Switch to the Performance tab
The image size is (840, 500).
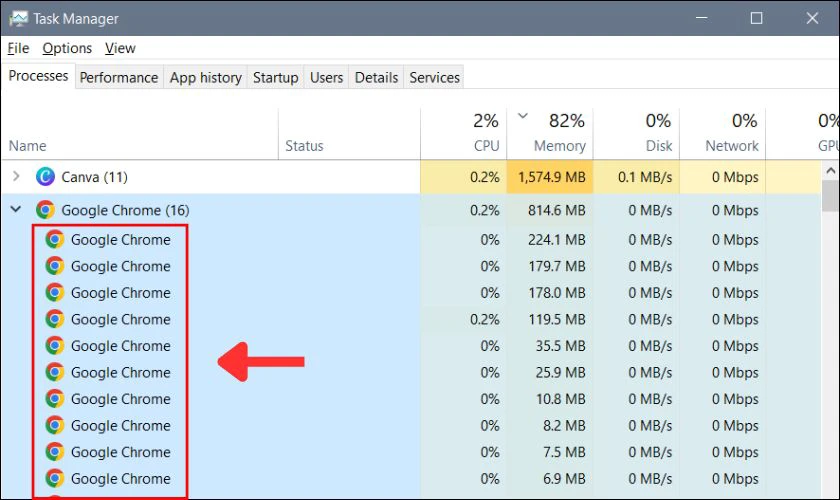tap(119, 78)
